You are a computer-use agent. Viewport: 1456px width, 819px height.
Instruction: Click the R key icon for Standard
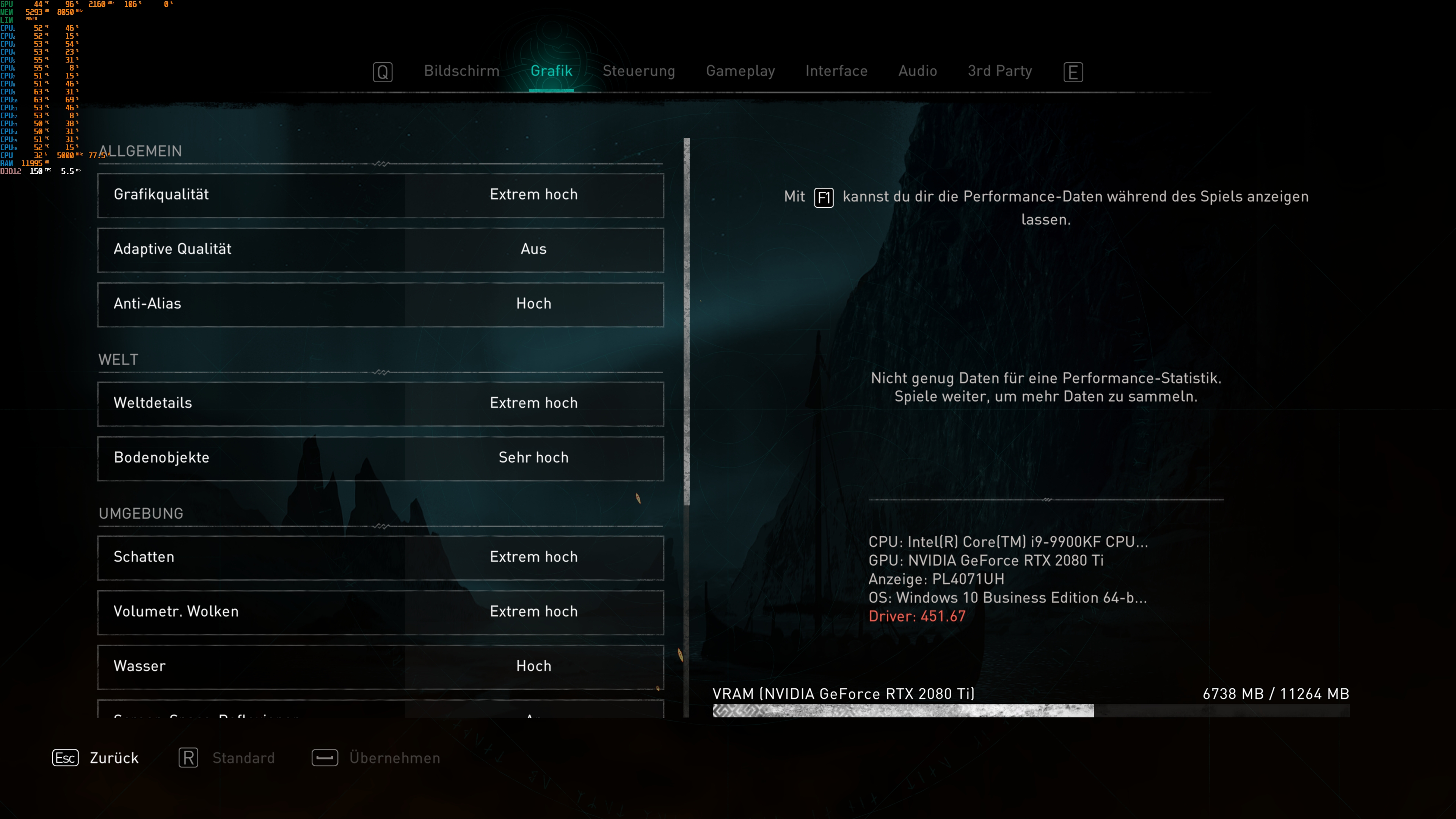pyautogui.click(x=188, y=758)
